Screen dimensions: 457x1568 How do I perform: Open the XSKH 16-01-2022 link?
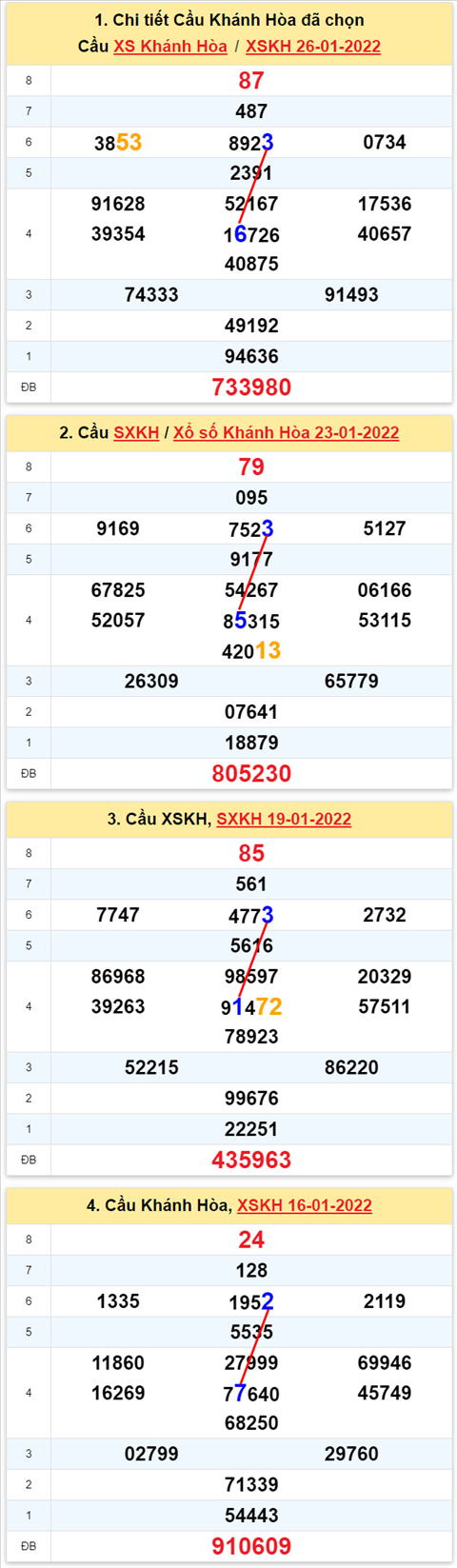(x=305, y=1205)
